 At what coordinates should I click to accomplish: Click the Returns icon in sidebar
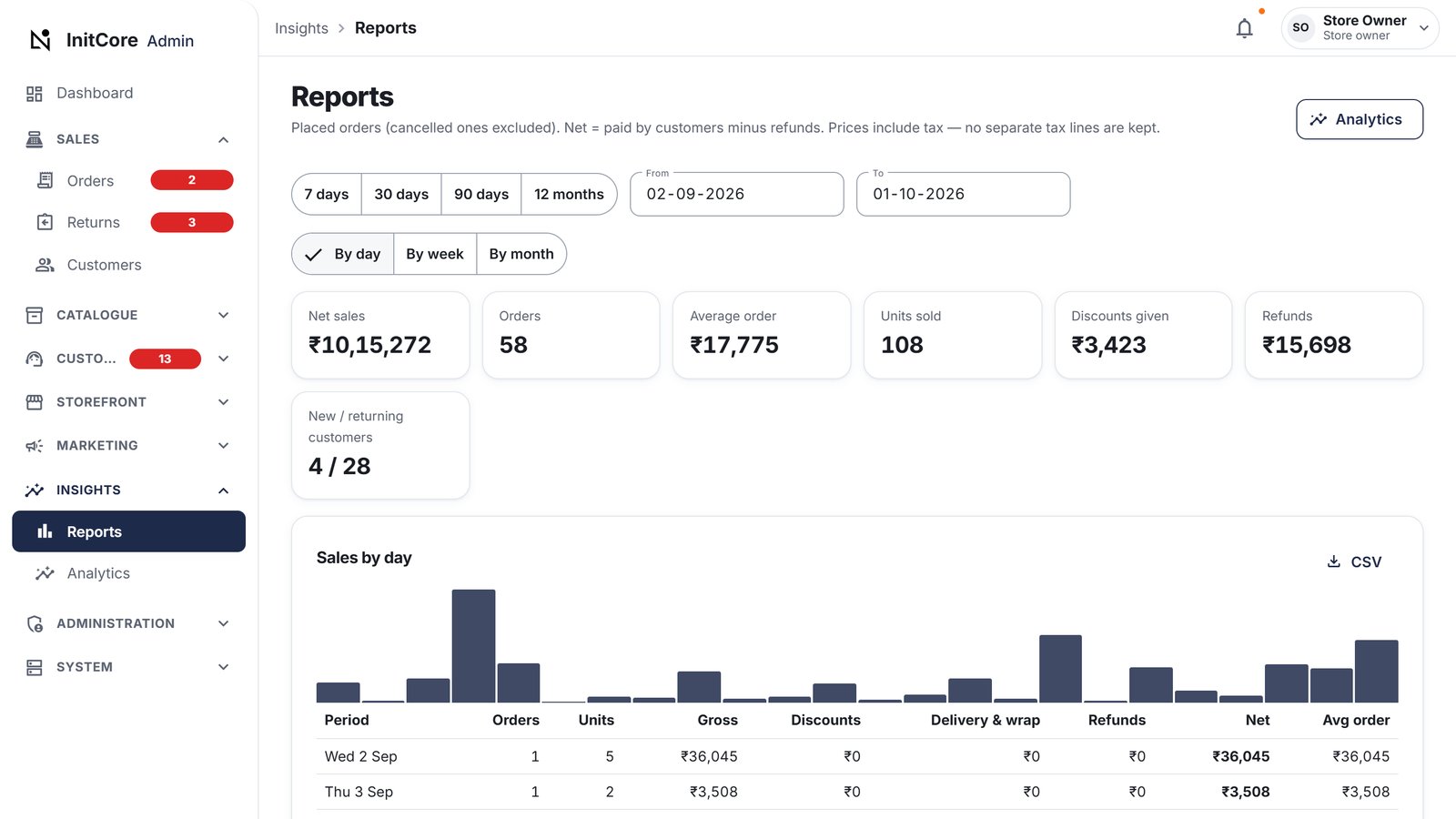tap(45, 222)
